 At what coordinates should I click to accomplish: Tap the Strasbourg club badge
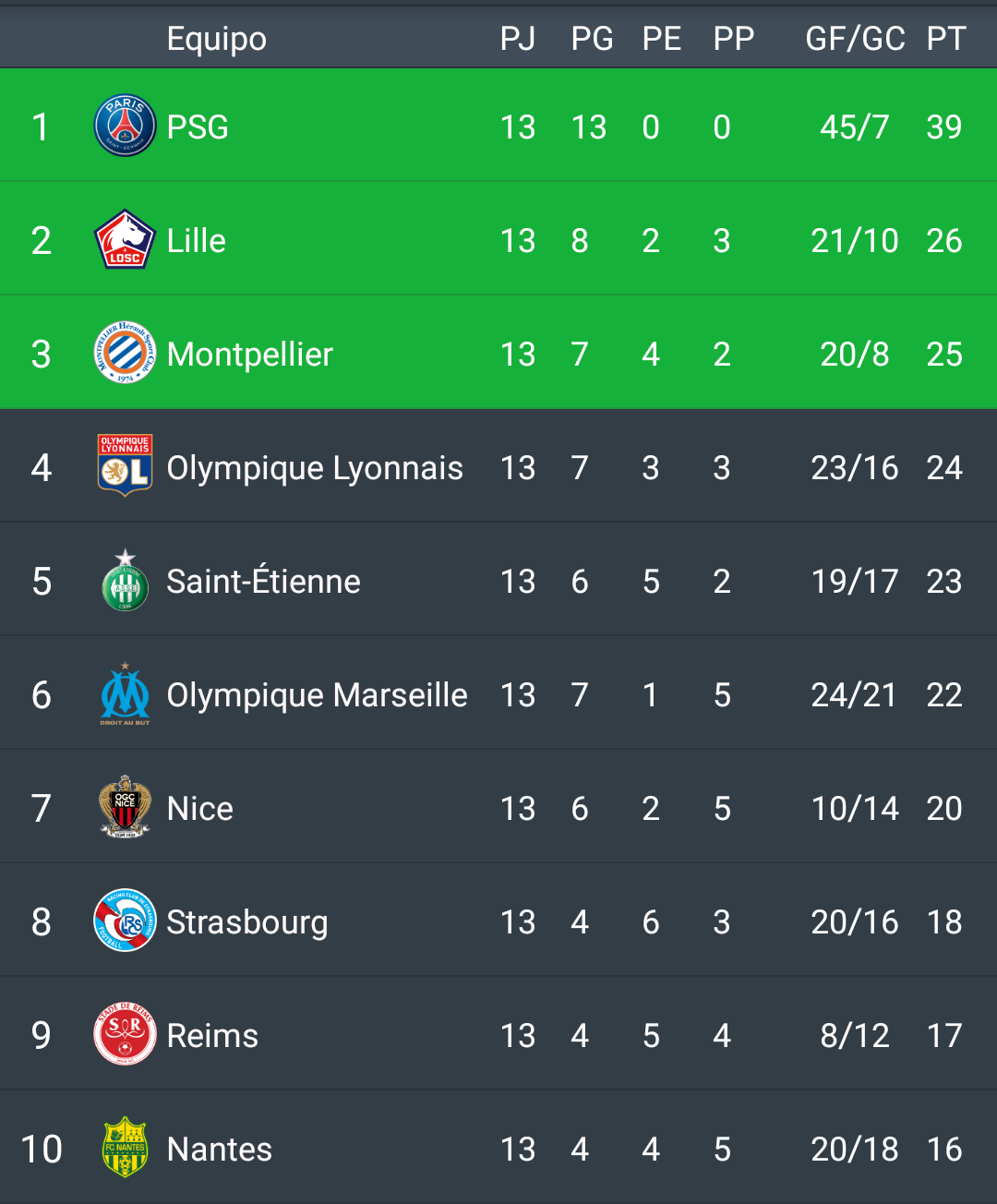[125, 921]
